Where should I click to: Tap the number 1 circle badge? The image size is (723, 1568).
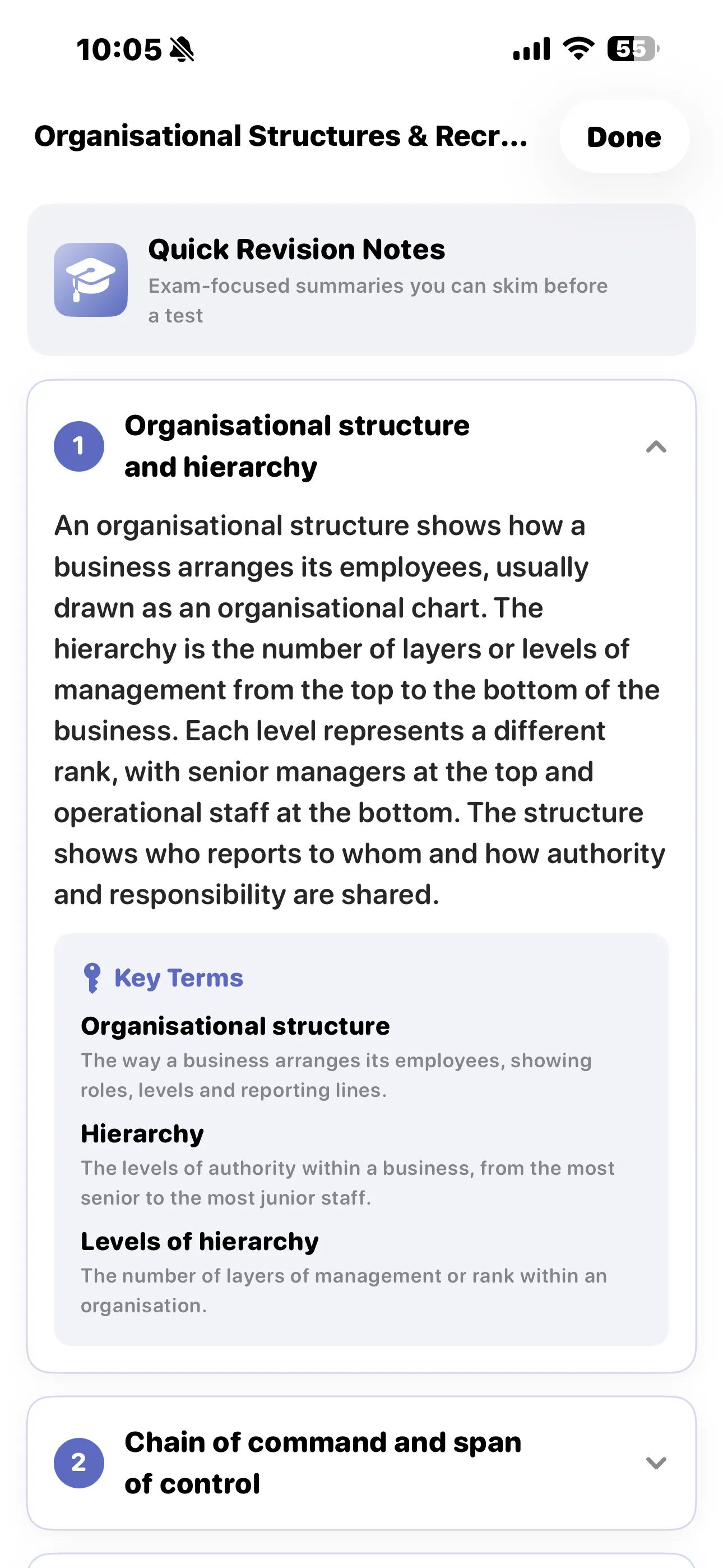78,446
